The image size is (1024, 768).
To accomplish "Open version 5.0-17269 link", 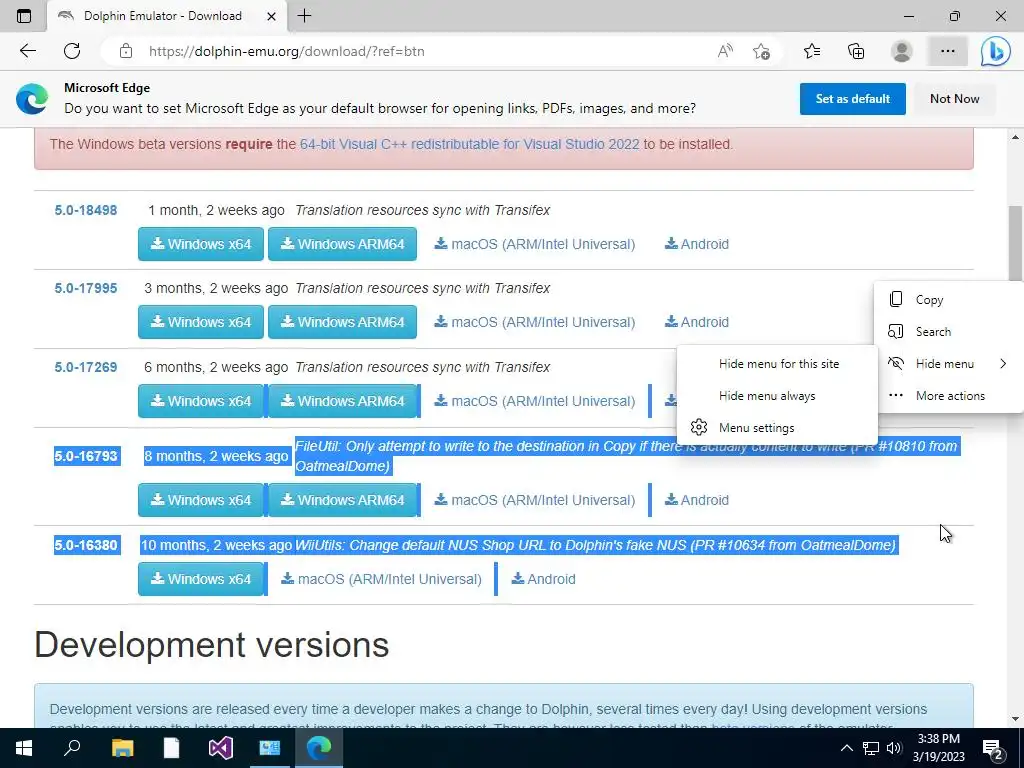I will [86, 367].
